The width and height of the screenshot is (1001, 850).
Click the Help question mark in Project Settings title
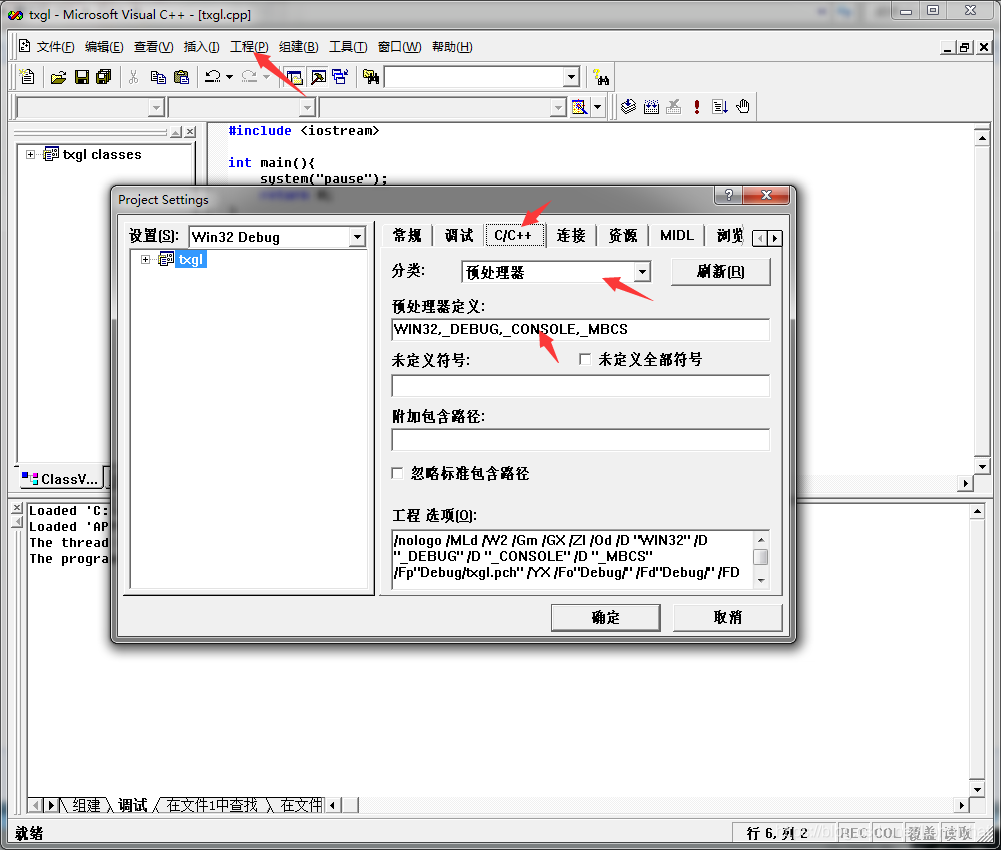click(x=728, y=195)
